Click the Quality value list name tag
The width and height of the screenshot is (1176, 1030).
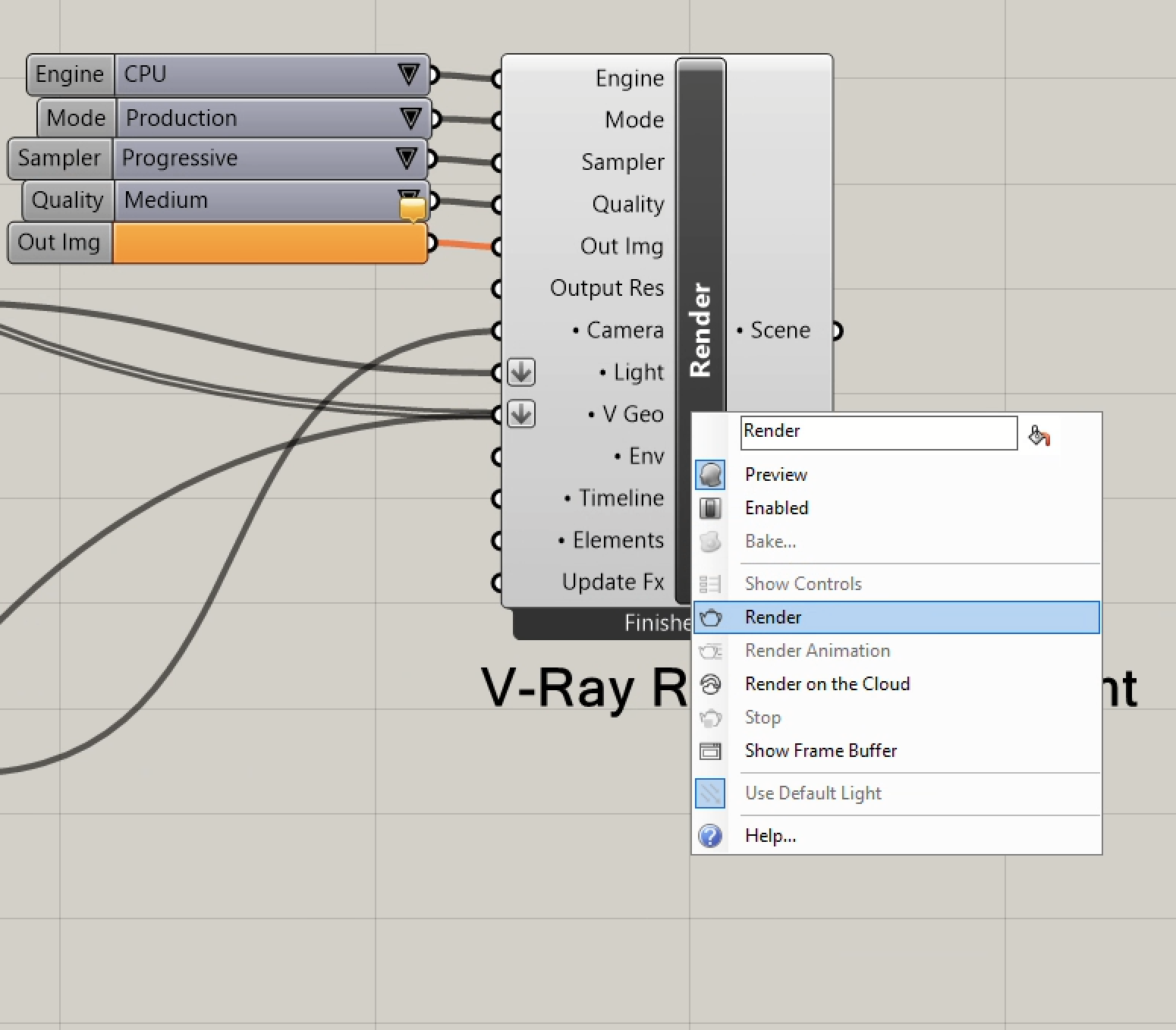tap(68, 200)
